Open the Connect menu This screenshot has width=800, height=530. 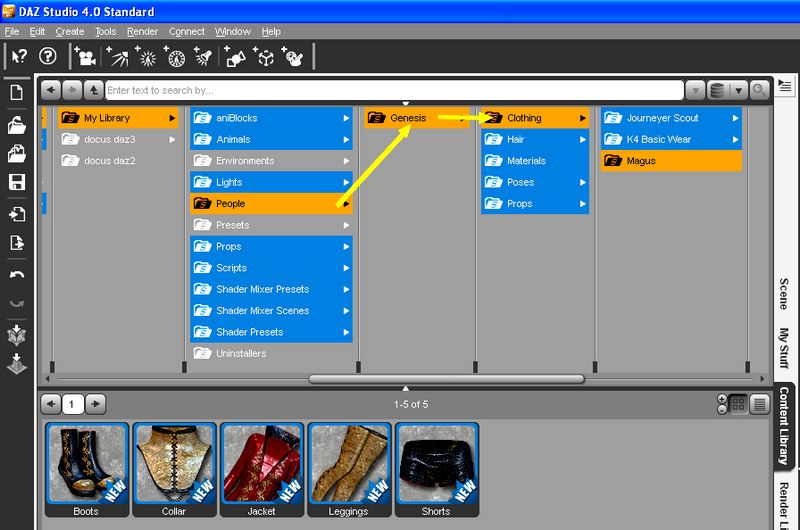tap(187, 32)
